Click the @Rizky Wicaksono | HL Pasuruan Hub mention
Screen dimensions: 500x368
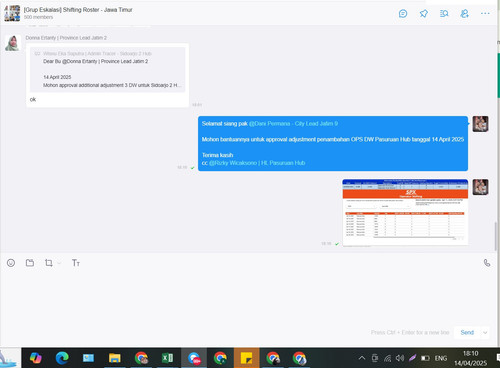257,163
